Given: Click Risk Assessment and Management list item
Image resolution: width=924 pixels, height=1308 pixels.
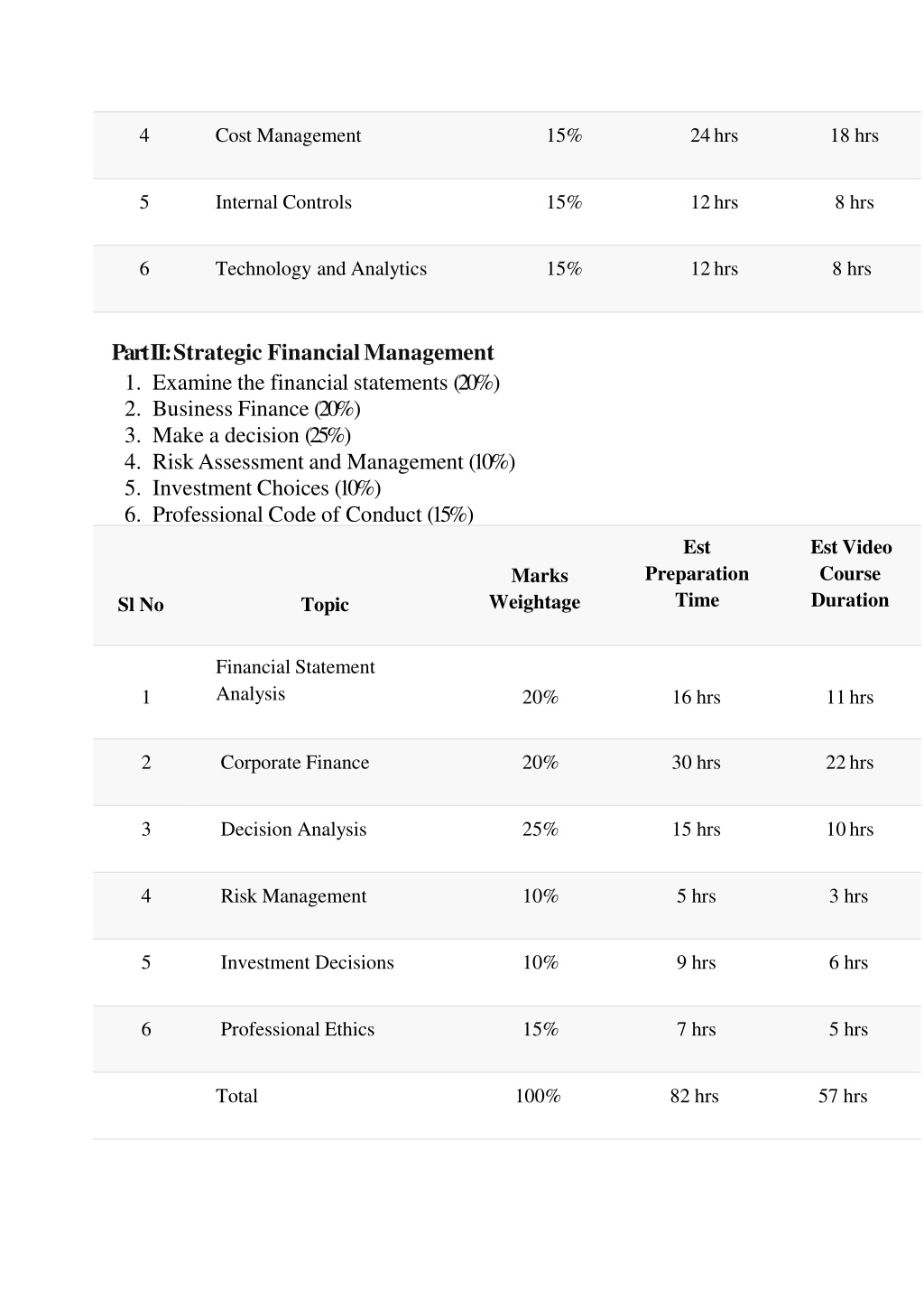Looking at the screenshot, I should coord(334,462).
